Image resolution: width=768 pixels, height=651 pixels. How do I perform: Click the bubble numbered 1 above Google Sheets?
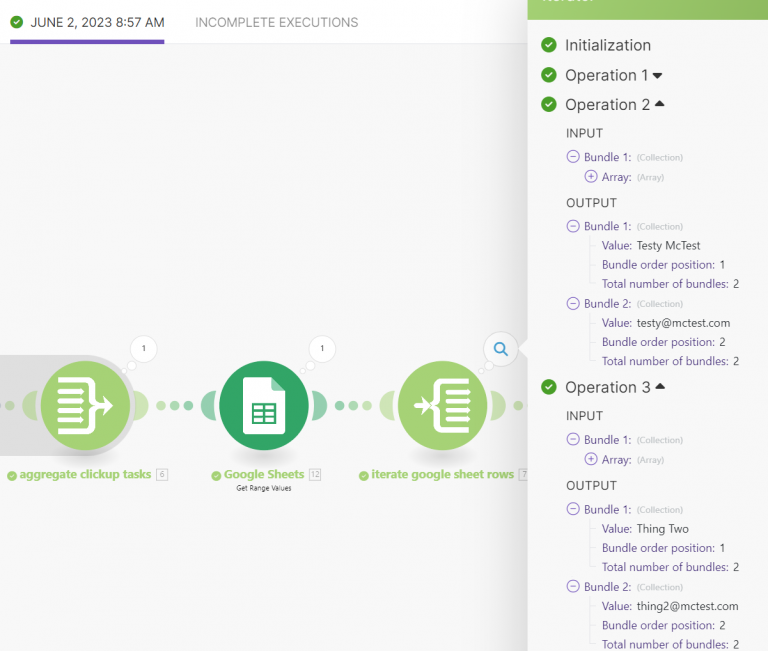[x=321, y=349]
